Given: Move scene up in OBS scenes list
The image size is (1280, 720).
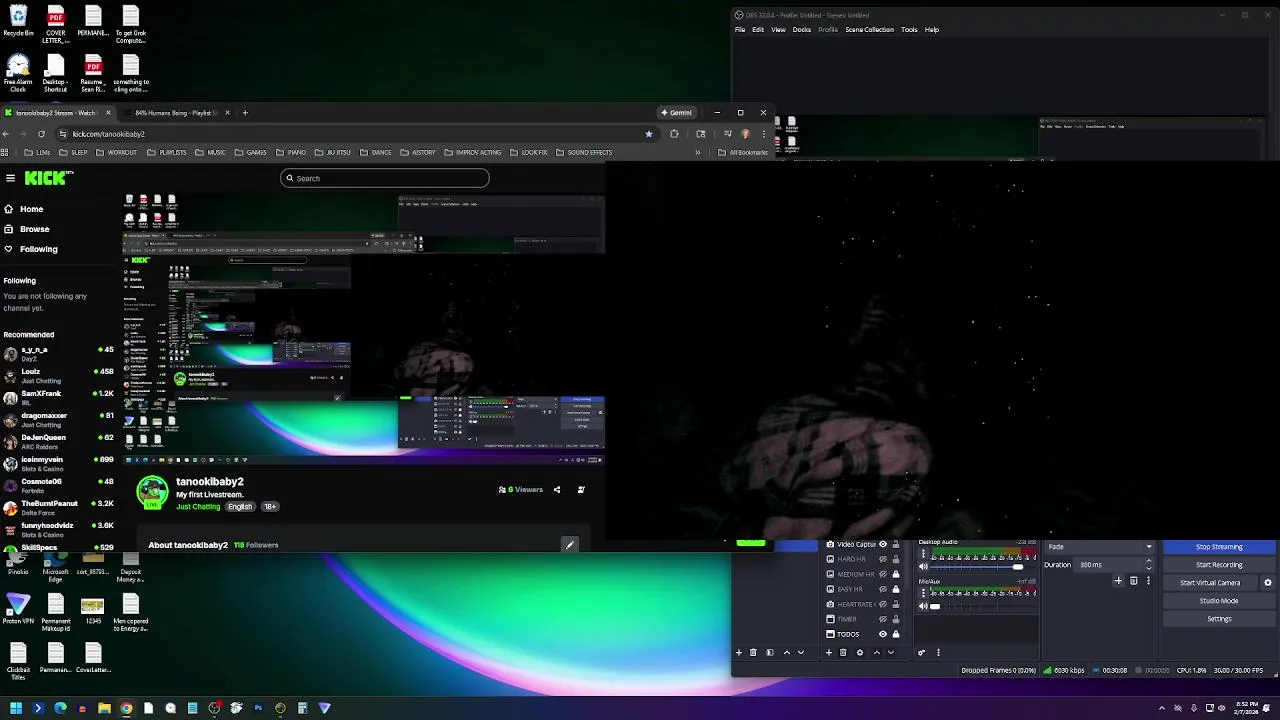Looking at the screenshot, I should [x=787, y=652].
